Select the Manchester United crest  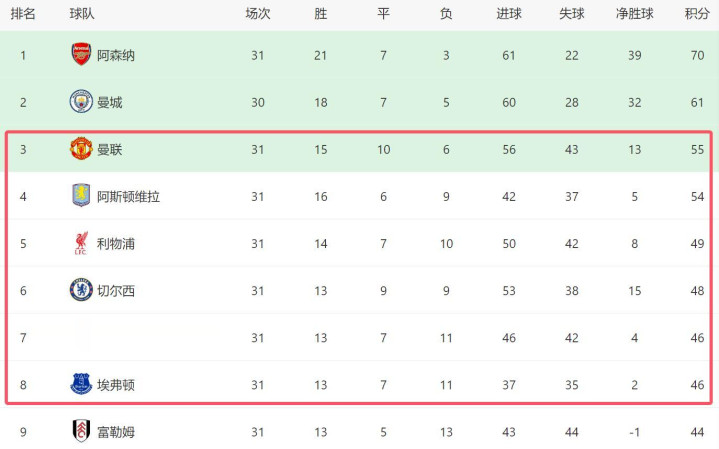coord(81,149)
